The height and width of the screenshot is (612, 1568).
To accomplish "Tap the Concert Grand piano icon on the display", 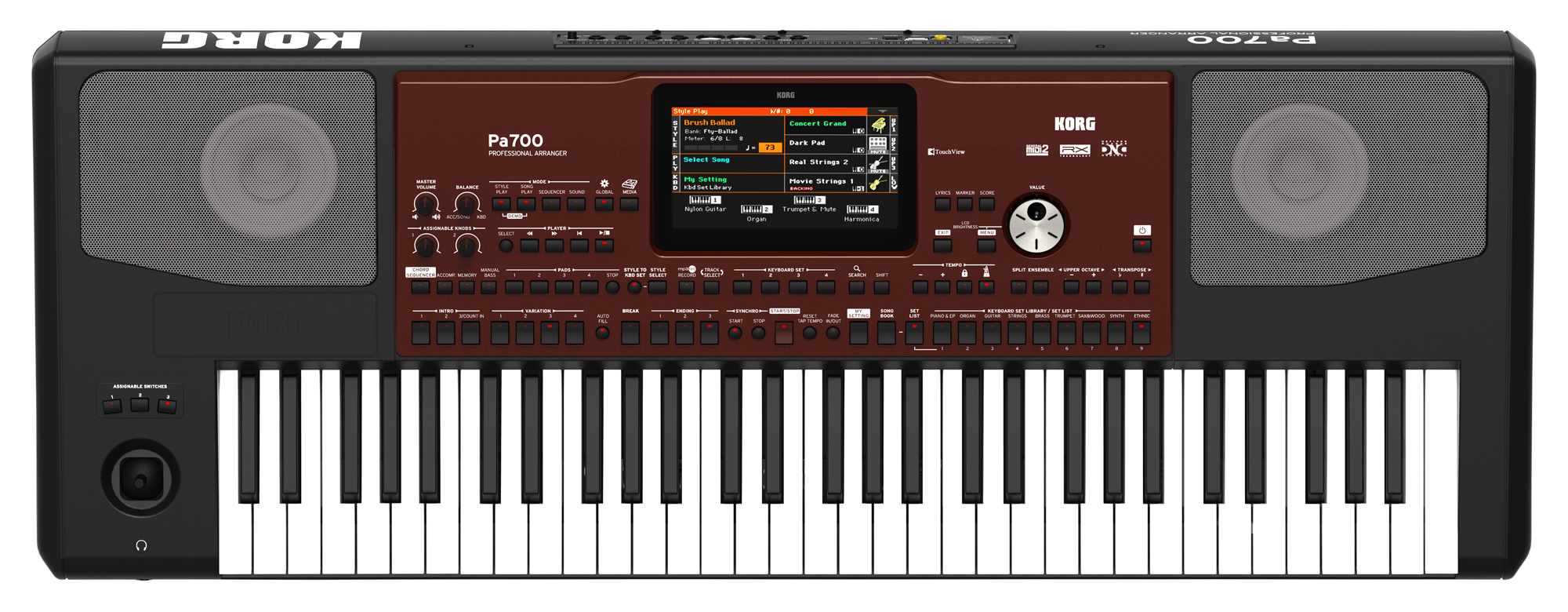I will [878, 126].
